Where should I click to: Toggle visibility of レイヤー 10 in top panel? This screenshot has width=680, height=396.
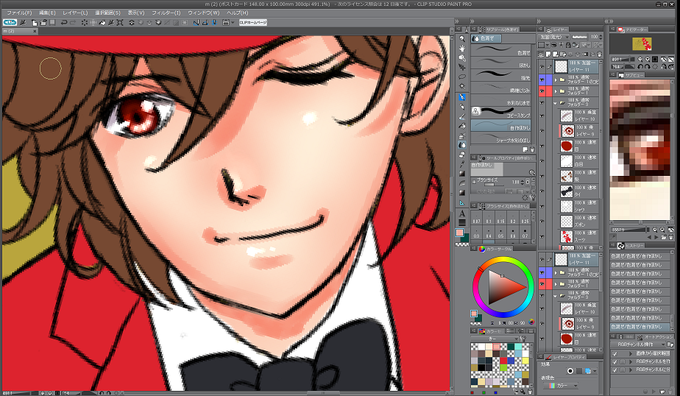coord(542,116)
